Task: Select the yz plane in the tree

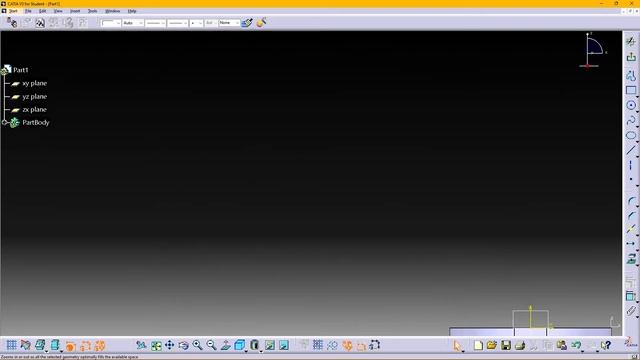Action: click(35, 96)
